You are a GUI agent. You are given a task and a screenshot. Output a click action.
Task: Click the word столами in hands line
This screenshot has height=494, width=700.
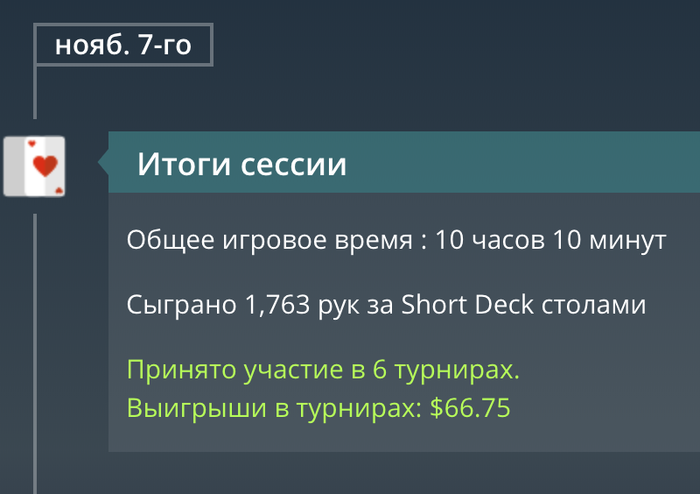pos(594,305)
